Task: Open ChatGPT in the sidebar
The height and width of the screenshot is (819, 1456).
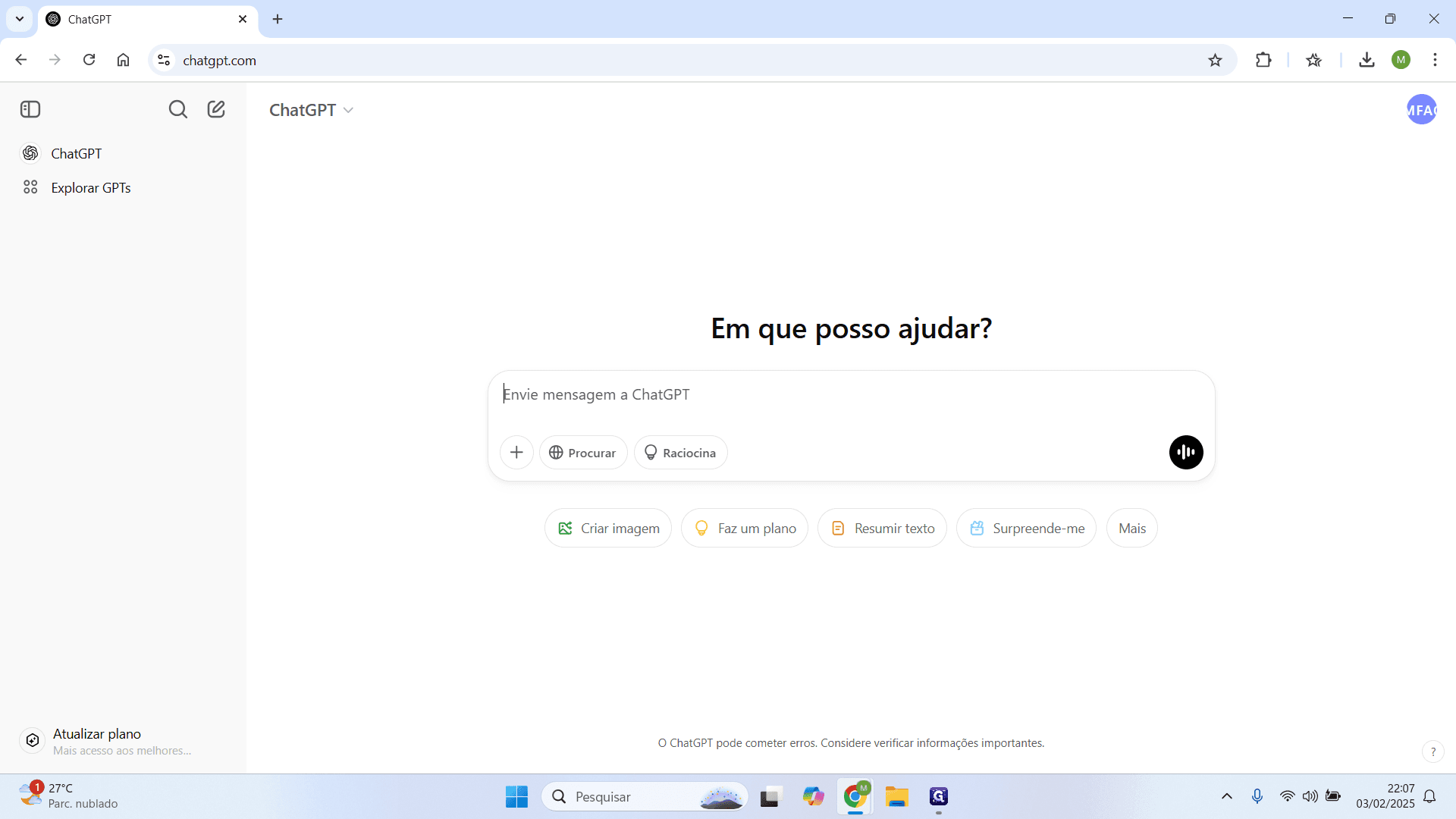Action: pyautogui.click(x=123, y=153)
